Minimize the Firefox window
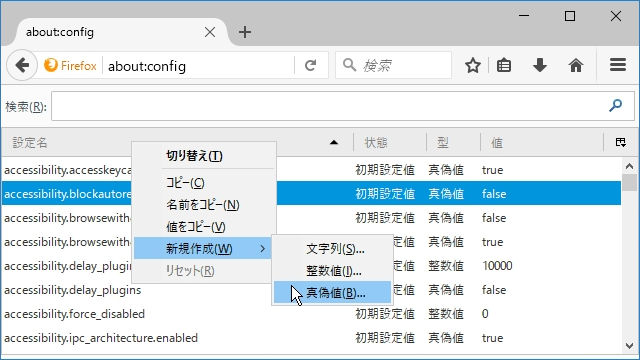640x360 pixels. (x=524, y=16)
